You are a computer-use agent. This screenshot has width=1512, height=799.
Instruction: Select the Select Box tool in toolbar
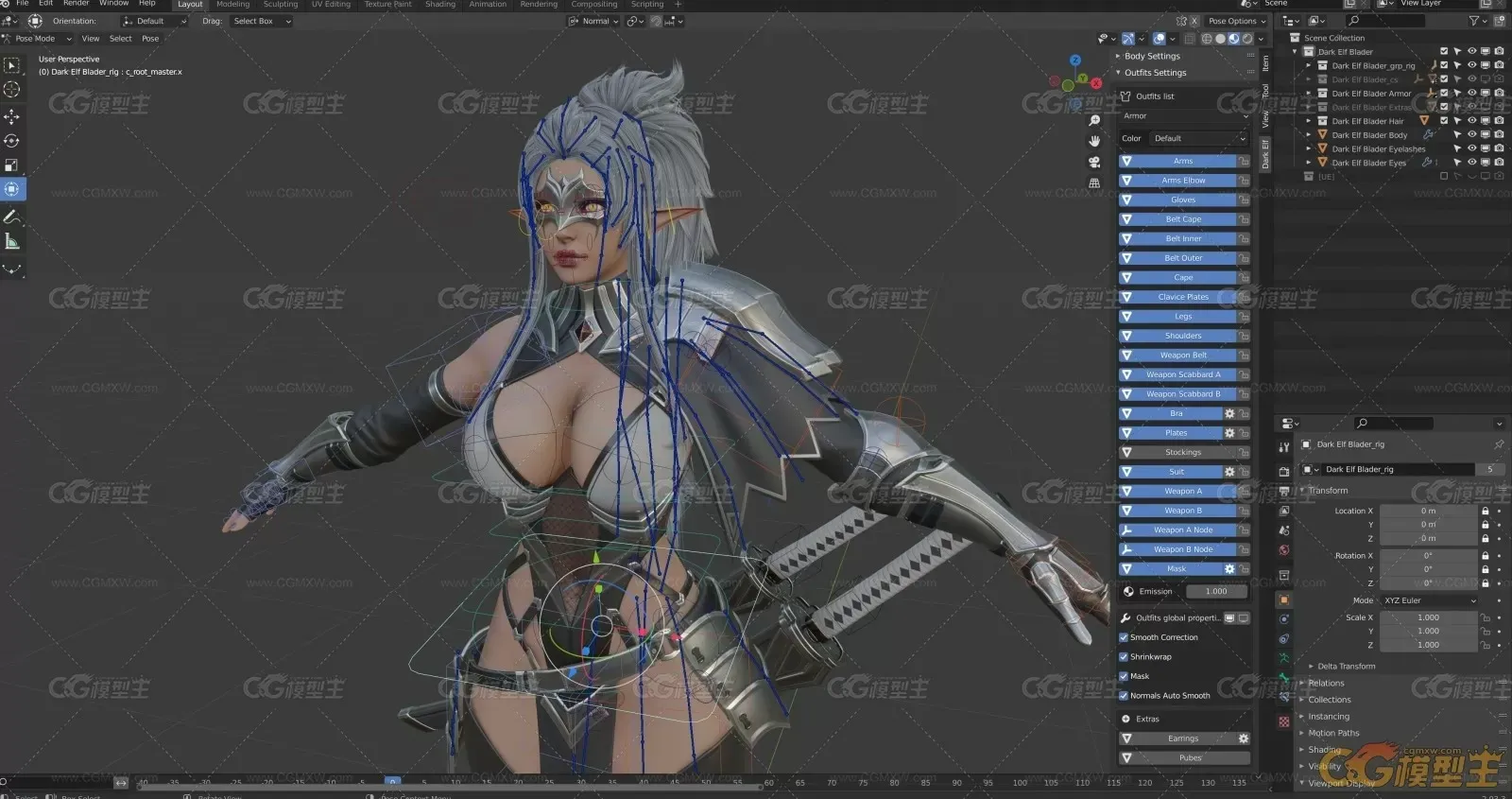click(x=11, y=64)
